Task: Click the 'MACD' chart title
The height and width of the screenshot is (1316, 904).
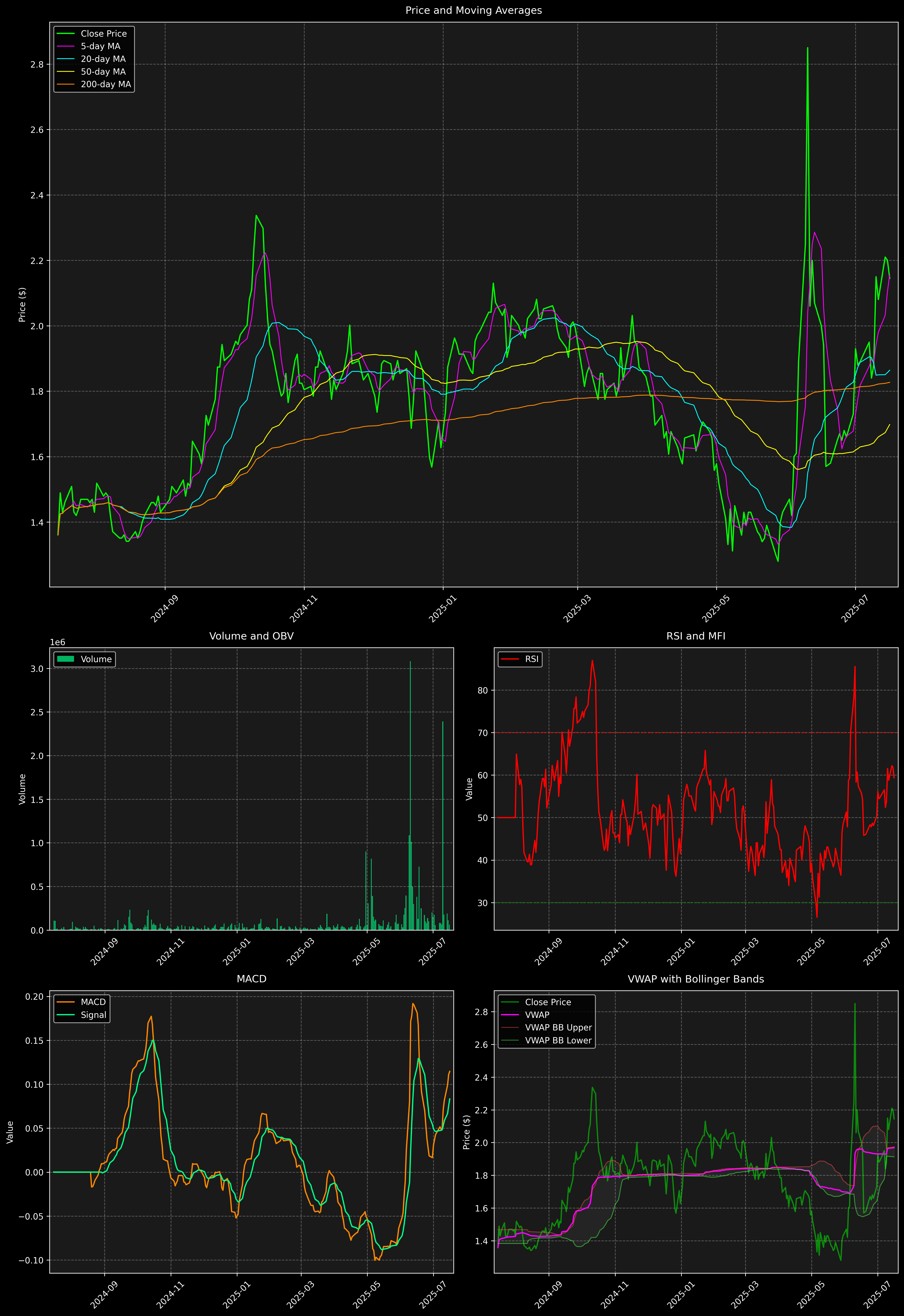Action: (x=252, y=979)
